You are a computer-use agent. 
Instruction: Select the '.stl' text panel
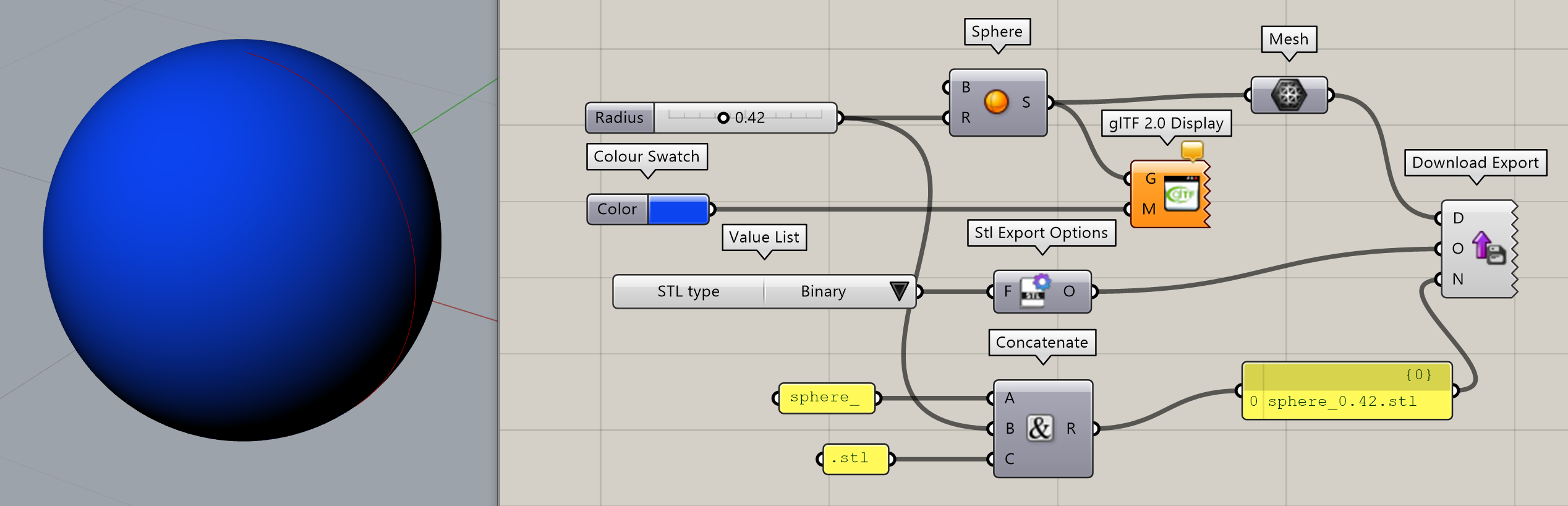pos(854,459)
